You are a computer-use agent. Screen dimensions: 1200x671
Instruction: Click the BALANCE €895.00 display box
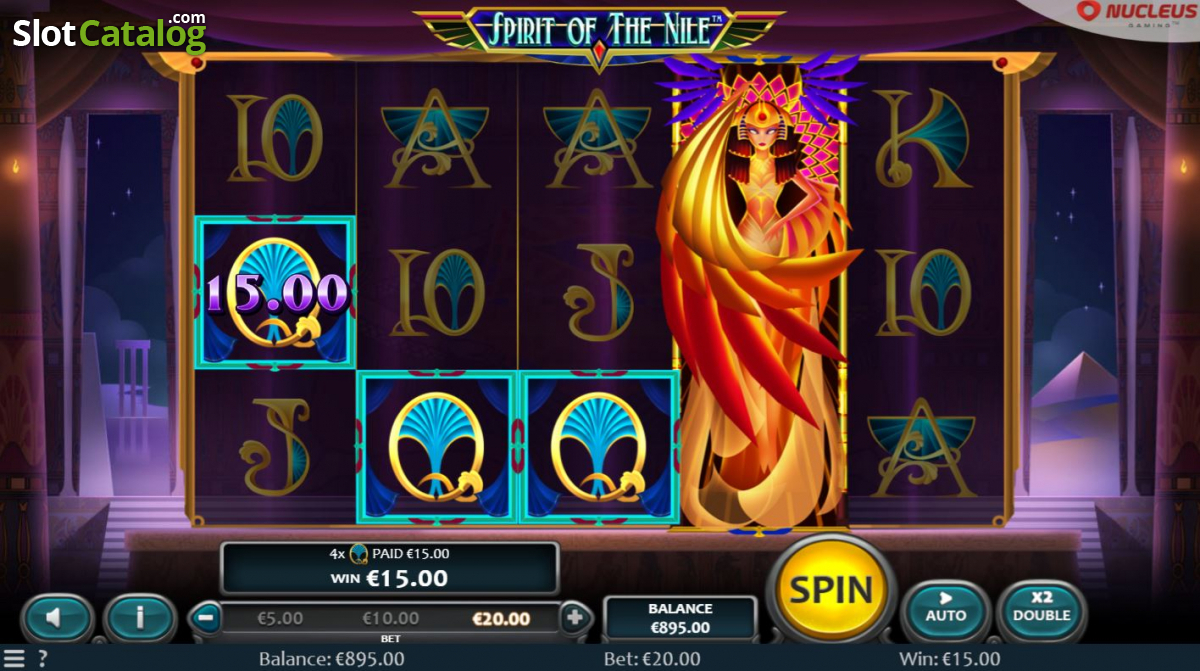click(680, 618)
